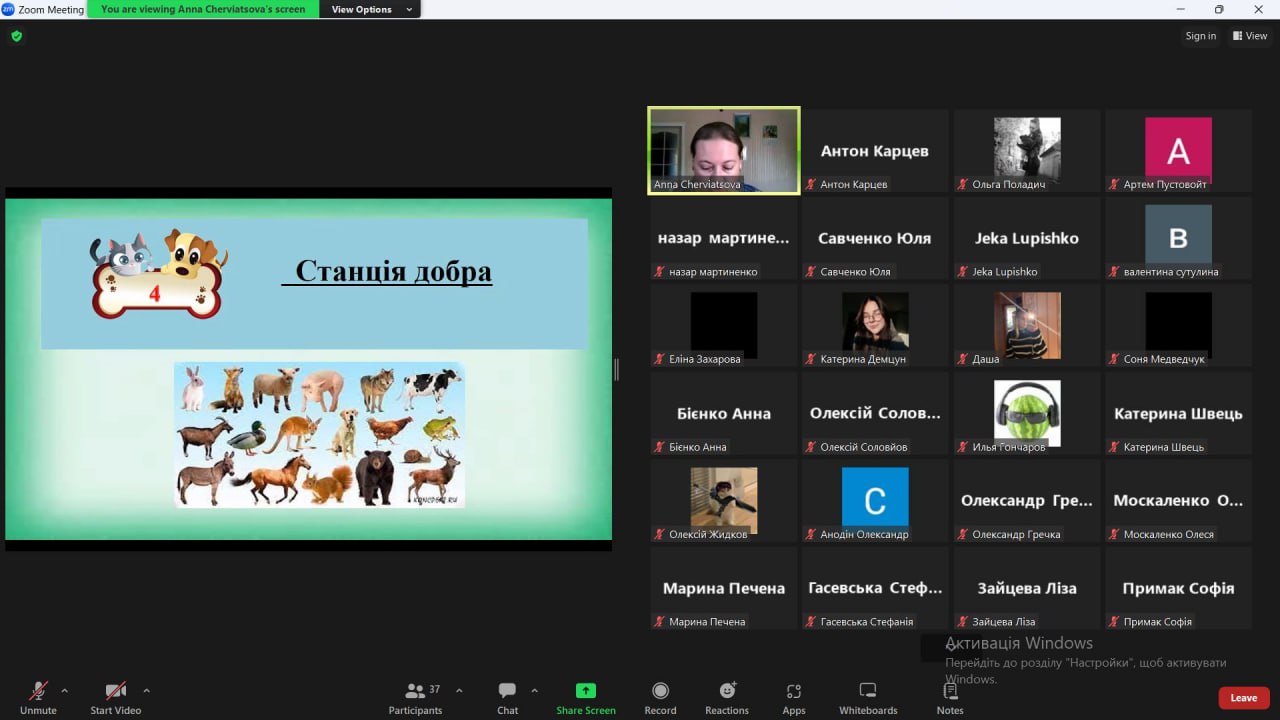This screenshot has width=1280, height=720.
Task: Start recording with the Record icon
Action: click(660, 691)
